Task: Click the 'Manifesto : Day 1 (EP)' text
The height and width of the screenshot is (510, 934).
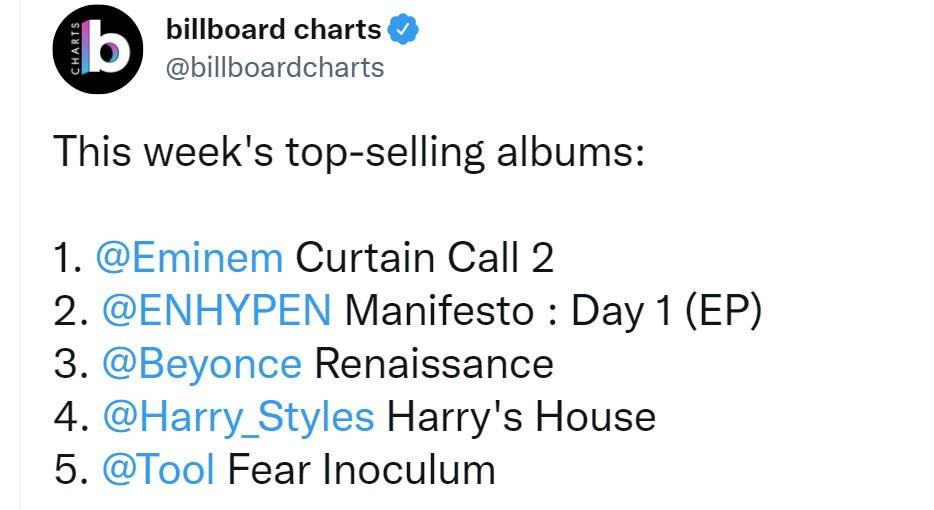Action: 553,311
